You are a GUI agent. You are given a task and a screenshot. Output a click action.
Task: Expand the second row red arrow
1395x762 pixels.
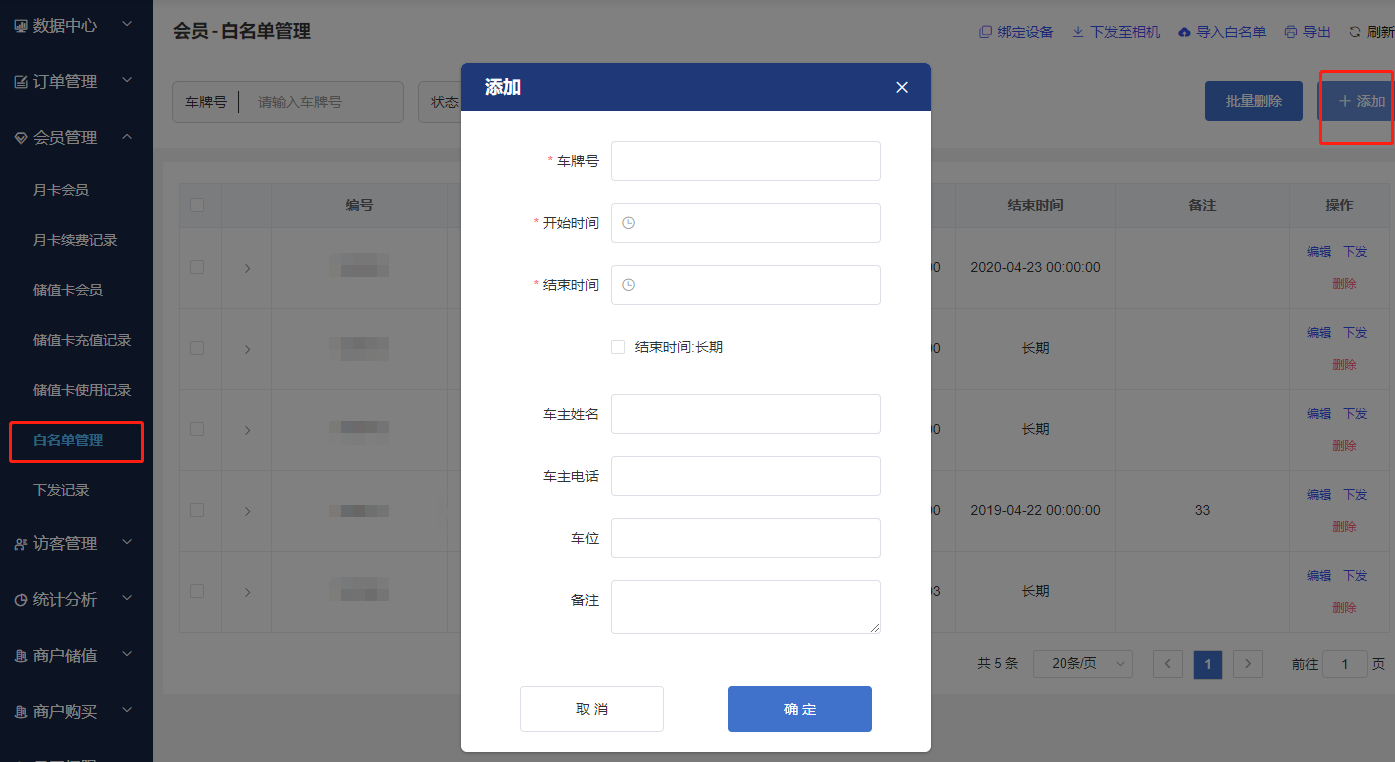[x=247, y=349]
